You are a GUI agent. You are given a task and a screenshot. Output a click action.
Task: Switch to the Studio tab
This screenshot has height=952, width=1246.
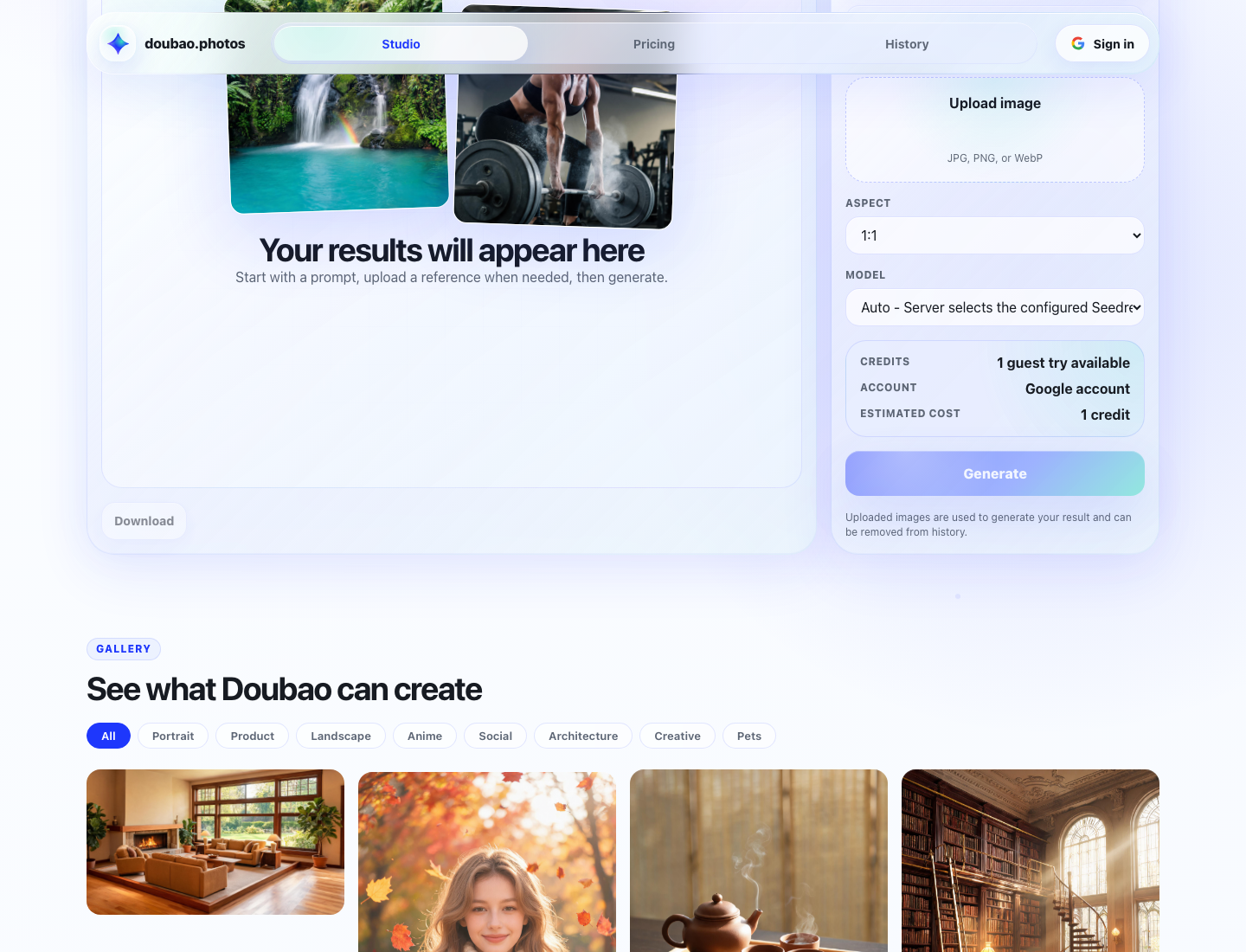[x=401, y=43]
